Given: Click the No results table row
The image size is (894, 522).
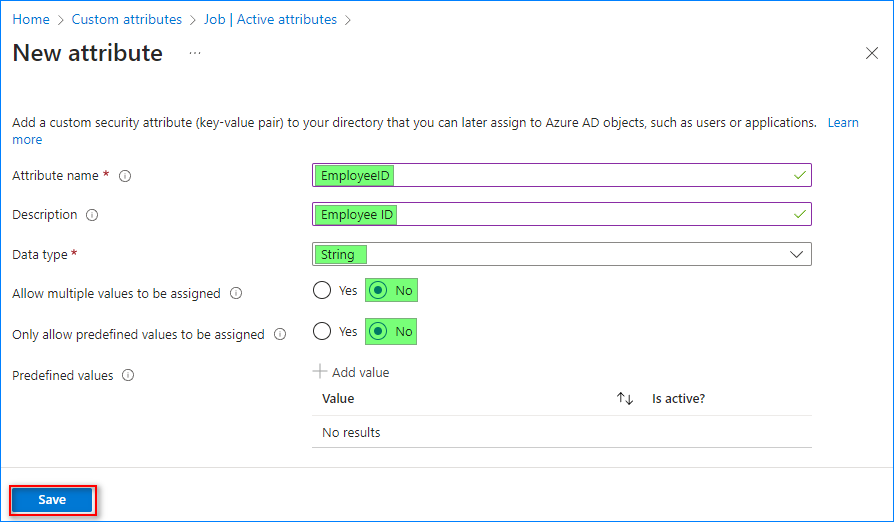Looking at the screenshot, I should click(x=562, y=433).
